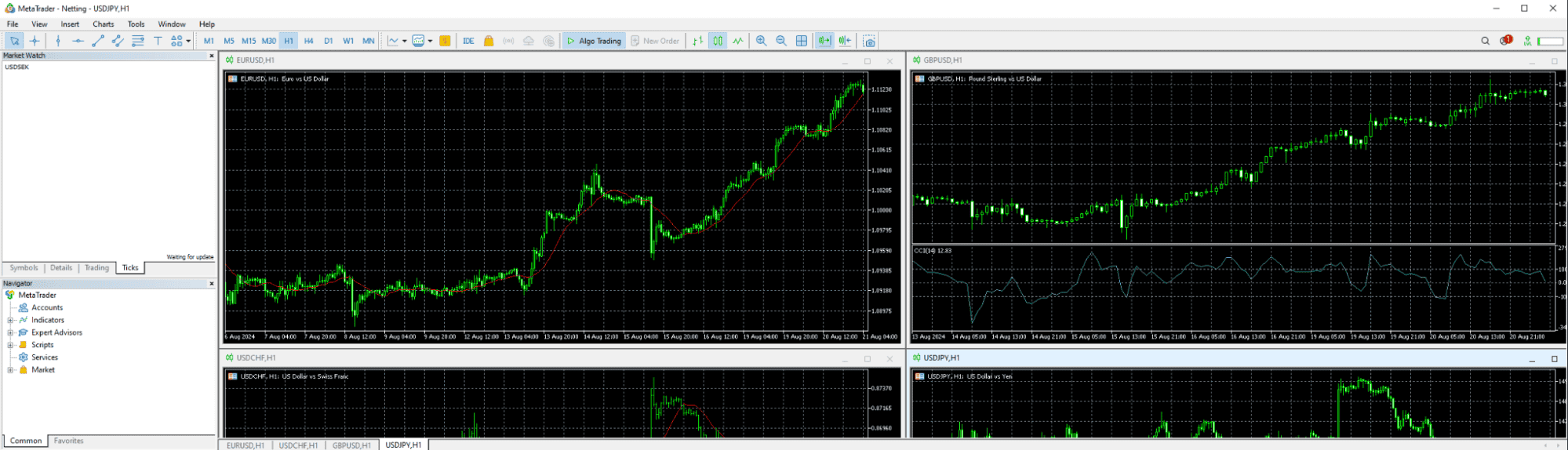Open the drawing objects dropdown arrow
The width and height of the screenshot is (1568, 450).
[188, 41]
